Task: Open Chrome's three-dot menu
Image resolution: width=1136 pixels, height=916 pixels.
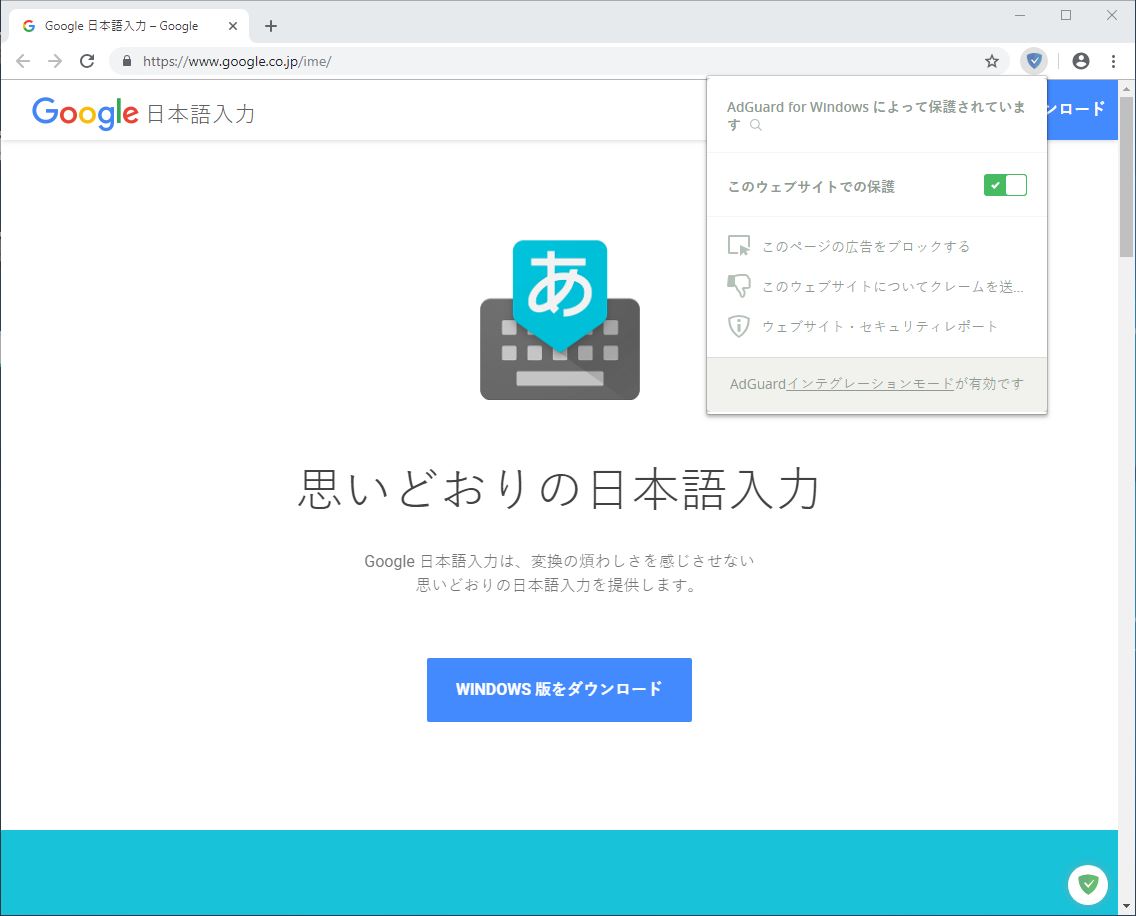Action: coord(1113,61)
